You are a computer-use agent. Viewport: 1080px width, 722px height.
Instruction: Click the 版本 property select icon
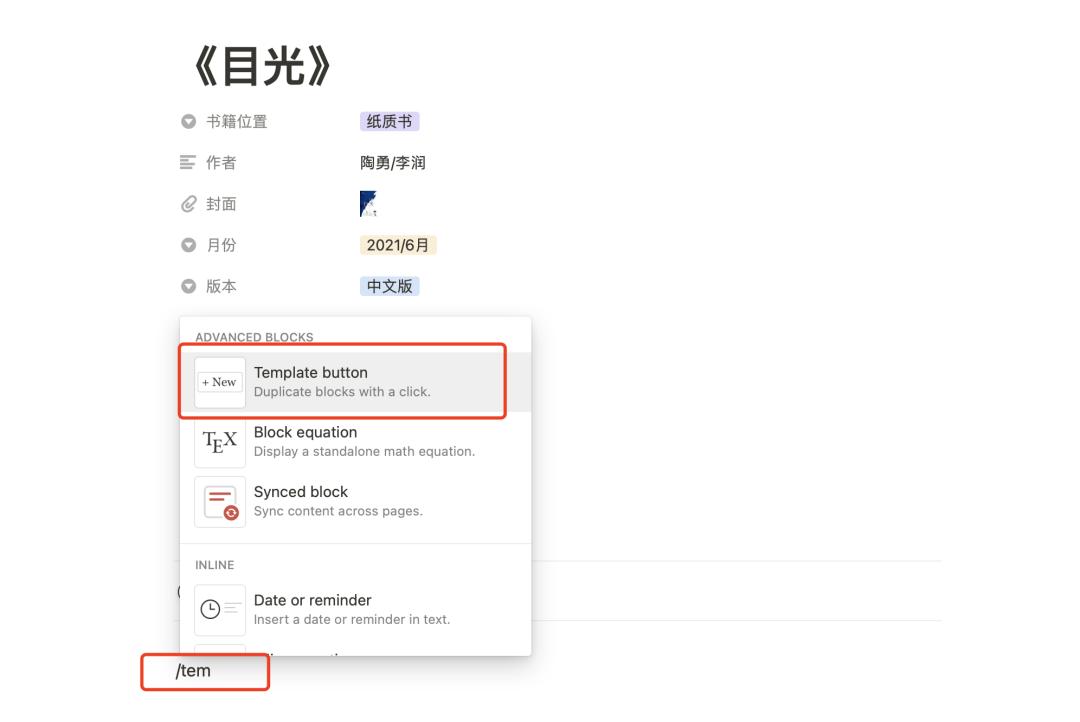188,286
